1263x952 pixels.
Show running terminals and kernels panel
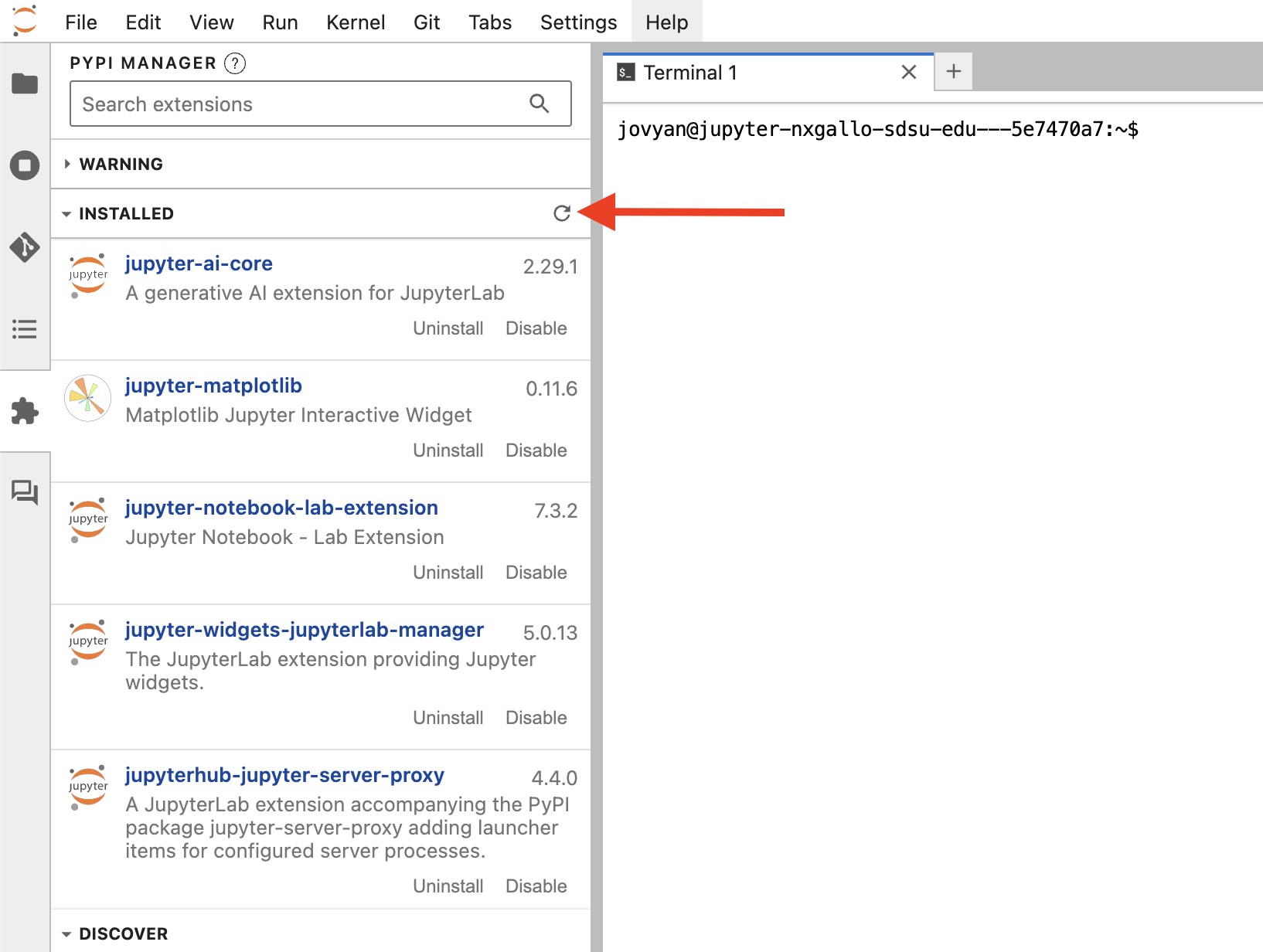(25, 165)
